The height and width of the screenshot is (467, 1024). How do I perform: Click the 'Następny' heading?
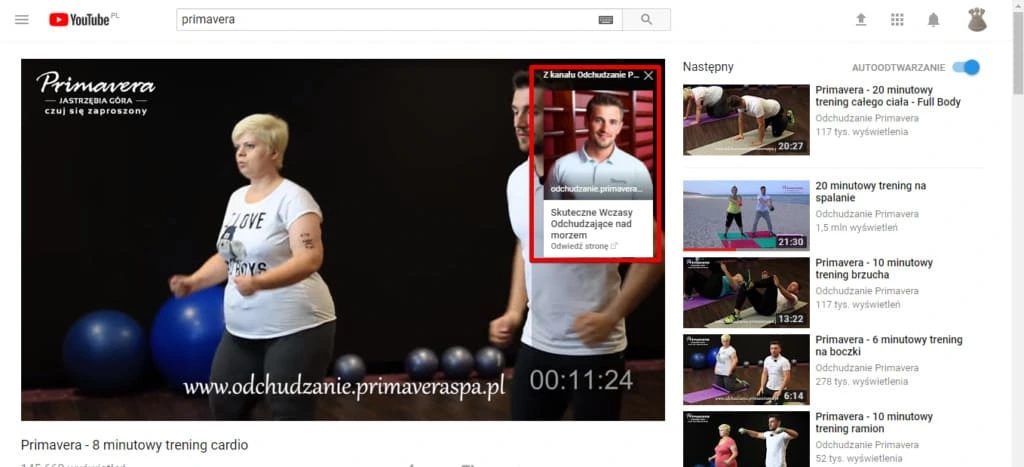click(708, 67)
